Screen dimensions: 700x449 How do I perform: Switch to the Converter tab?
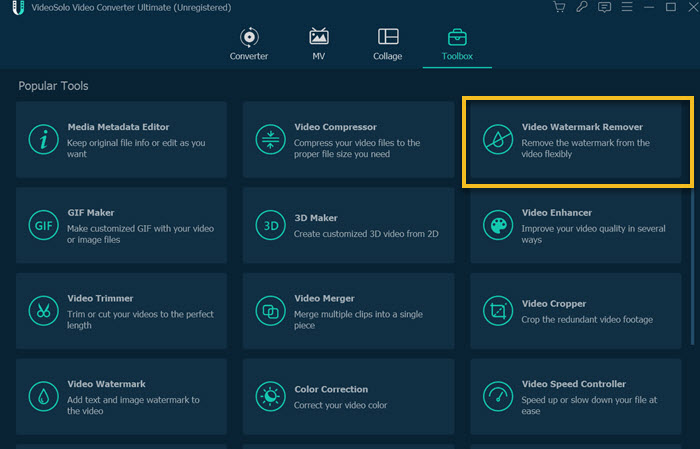click(249, 44)
